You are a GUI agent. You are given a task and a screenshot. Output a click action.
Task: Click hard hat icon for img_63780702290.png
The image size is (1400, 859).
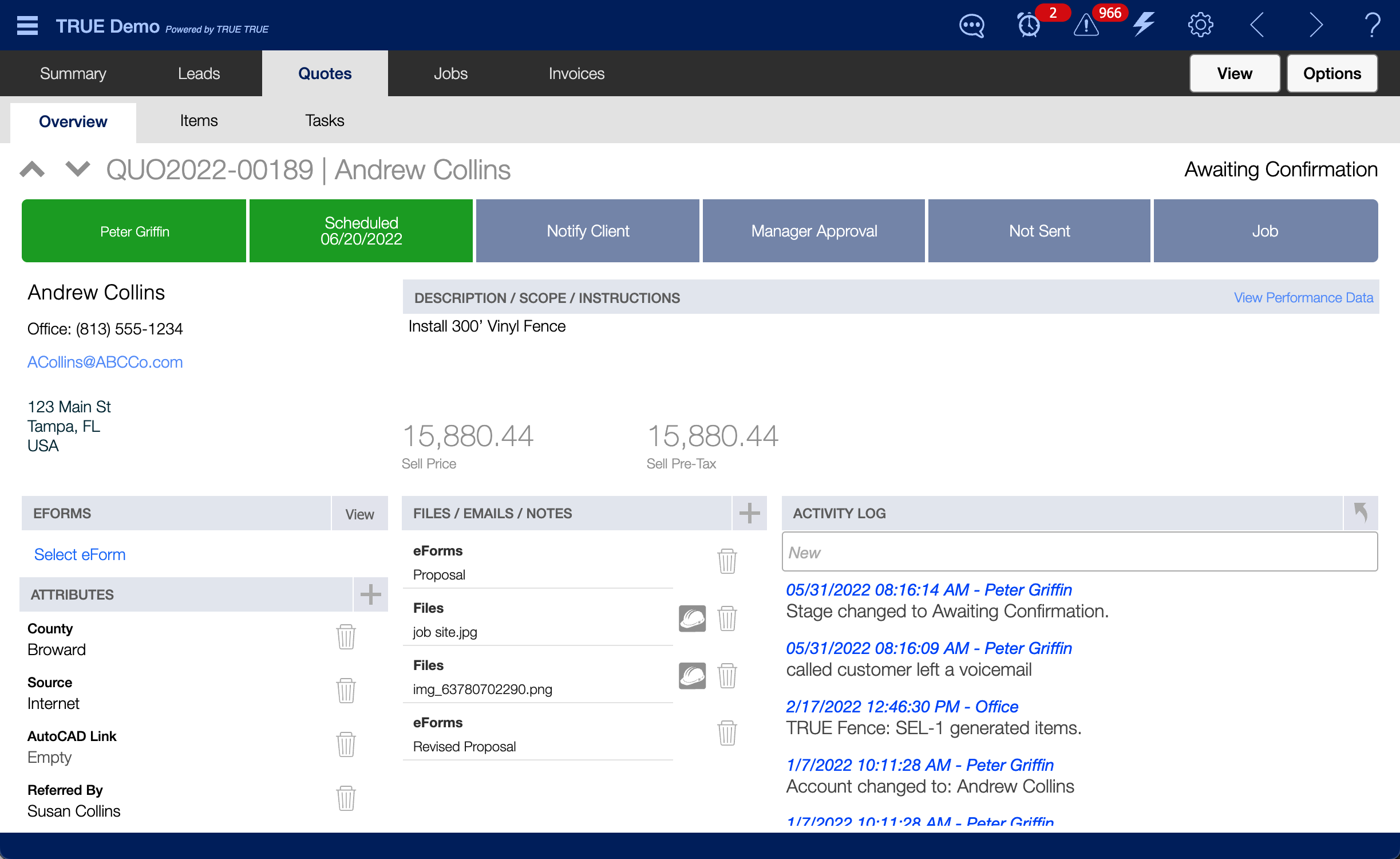(692, 676)
